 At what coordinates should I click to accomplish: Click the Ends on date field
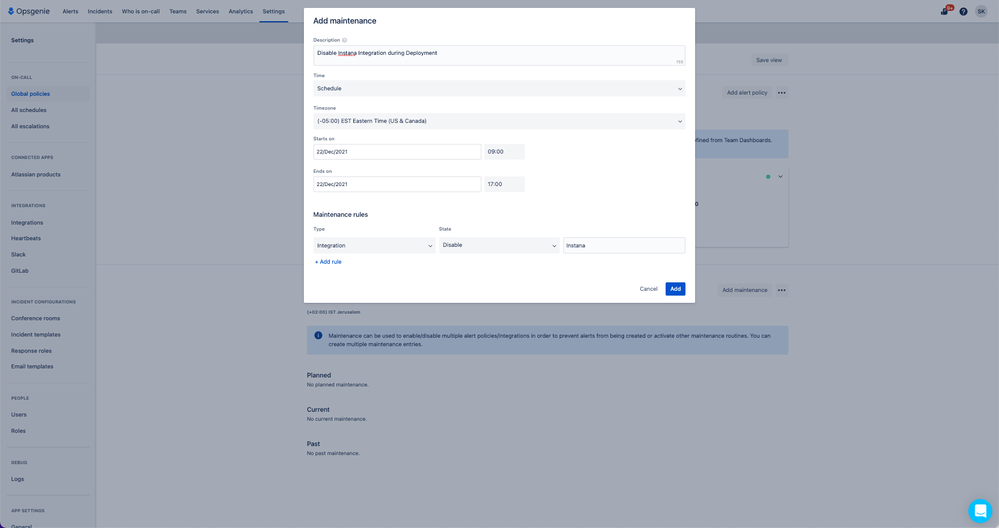pos(397,184)
